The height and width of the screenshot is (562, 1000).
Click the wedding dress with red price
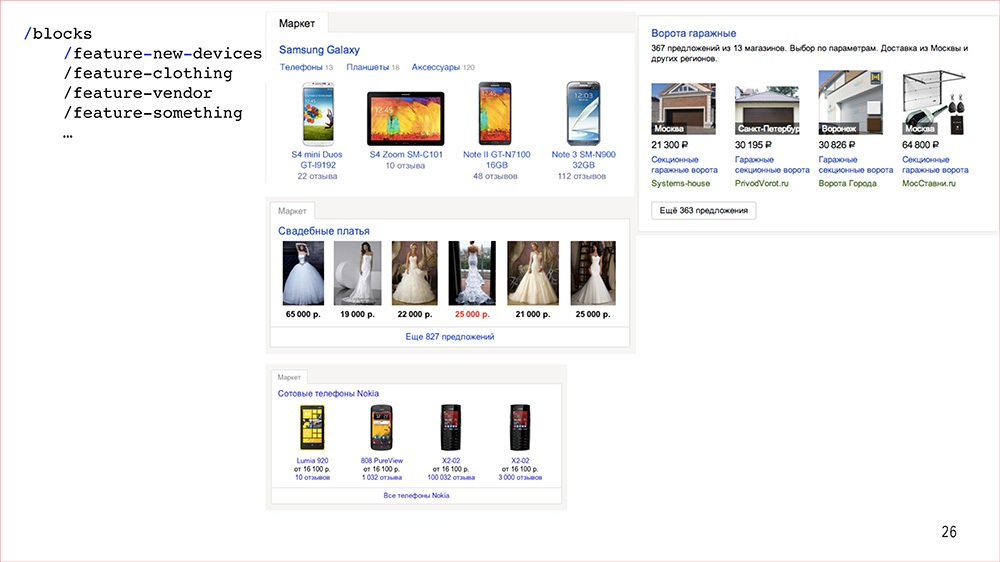tap(472, 273)
